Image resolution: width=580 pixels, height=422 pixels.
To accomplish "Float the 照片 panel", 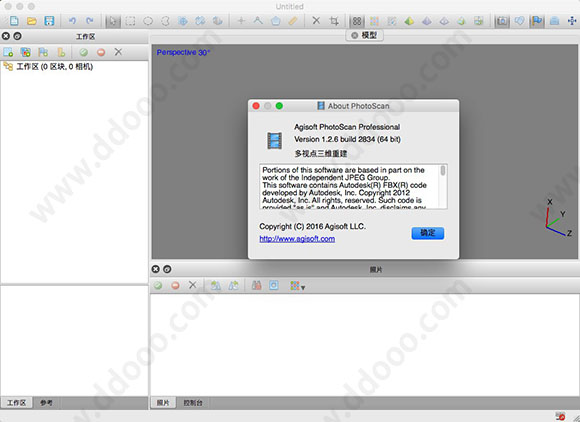I will tap(167, 269).
